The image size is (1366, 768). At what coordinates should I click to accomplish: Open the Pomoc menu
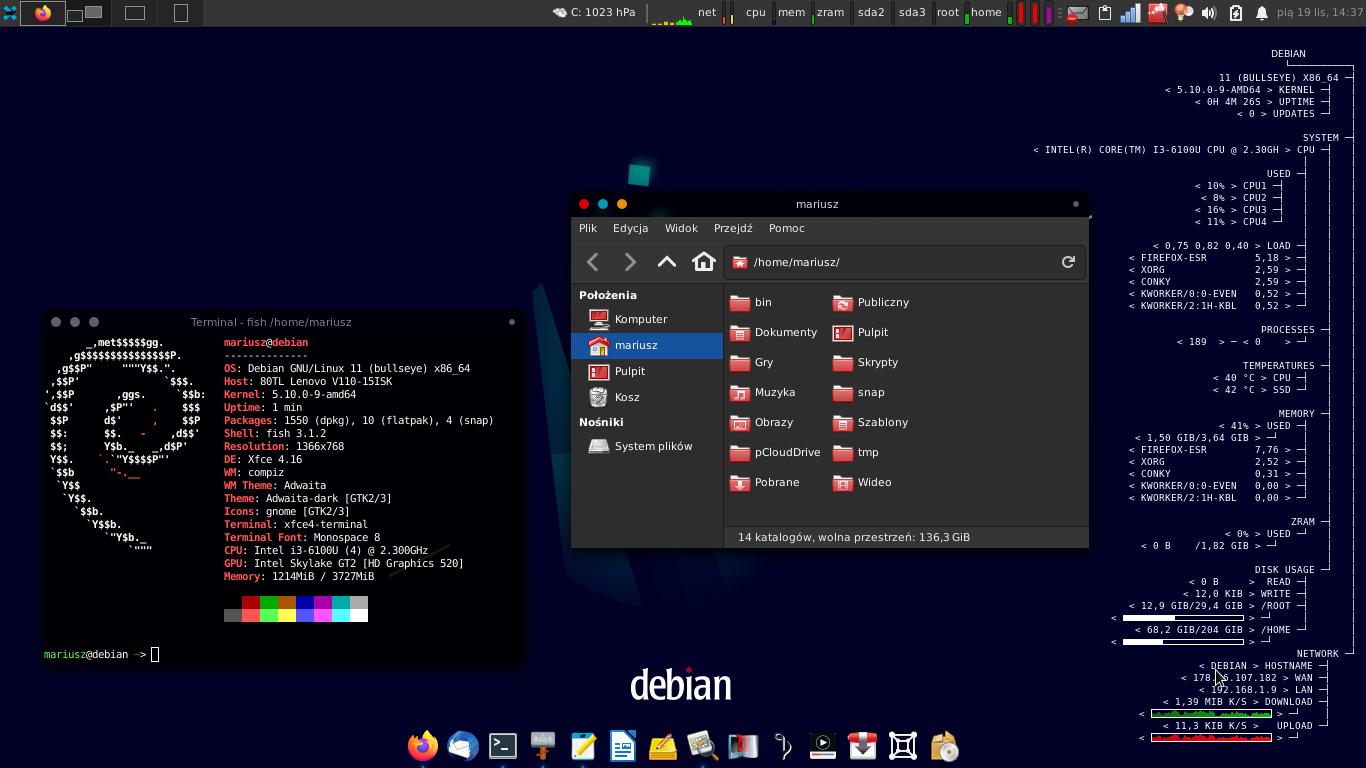point(787,228)
